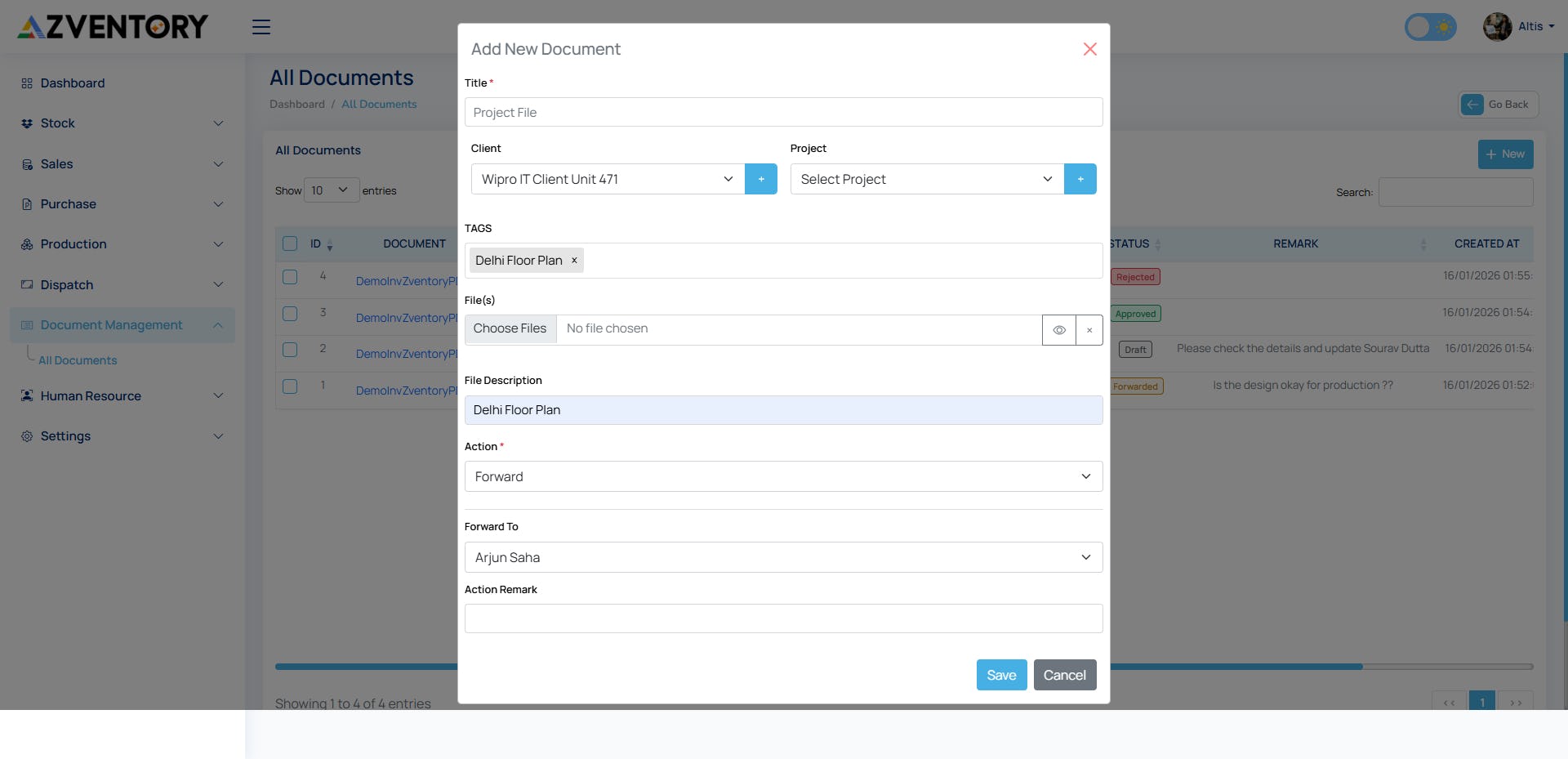
Task: Preview the chosen file with the eye icon
Action: [1059, 329]
